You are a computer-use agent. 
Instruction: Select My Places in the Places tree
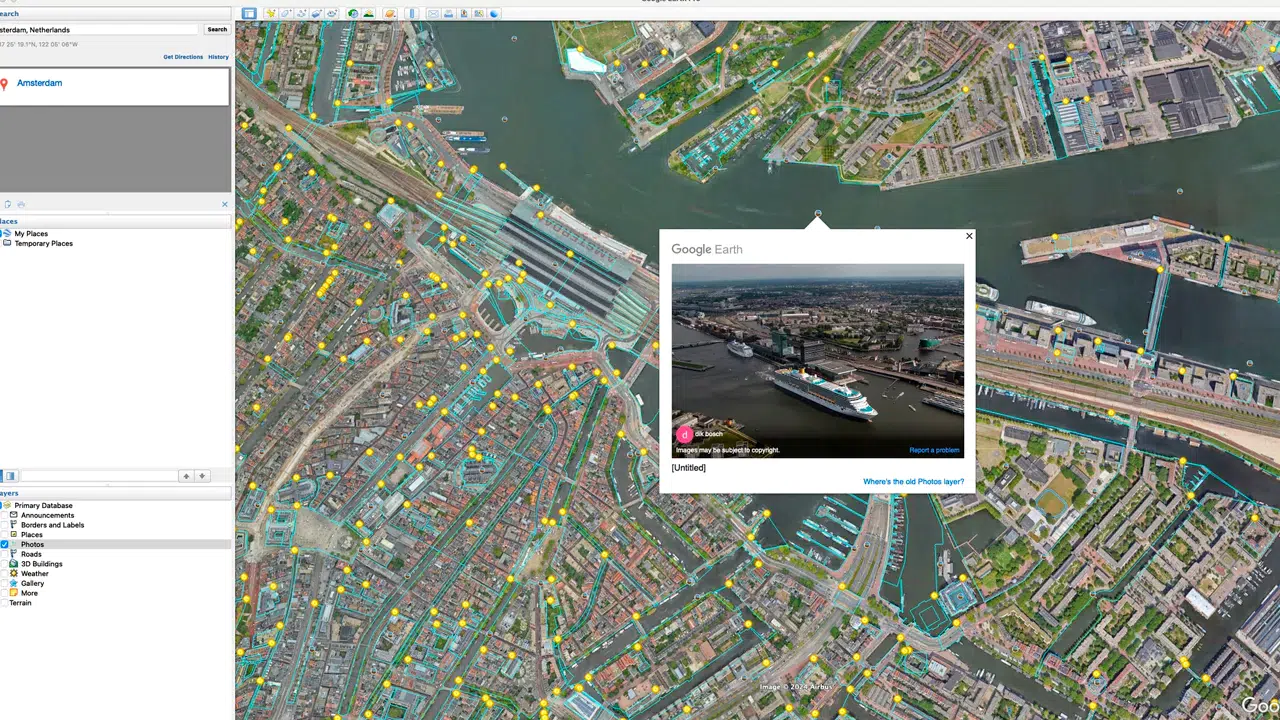pyautogui.click(x=31, y=234)
